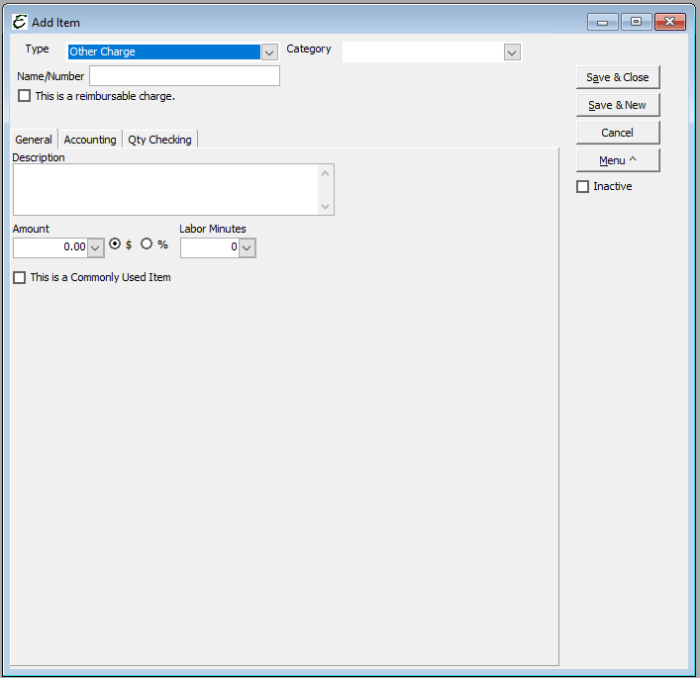Choose the percent radio button
Screen dimensions: 700x678
click(x=147, y=244)
